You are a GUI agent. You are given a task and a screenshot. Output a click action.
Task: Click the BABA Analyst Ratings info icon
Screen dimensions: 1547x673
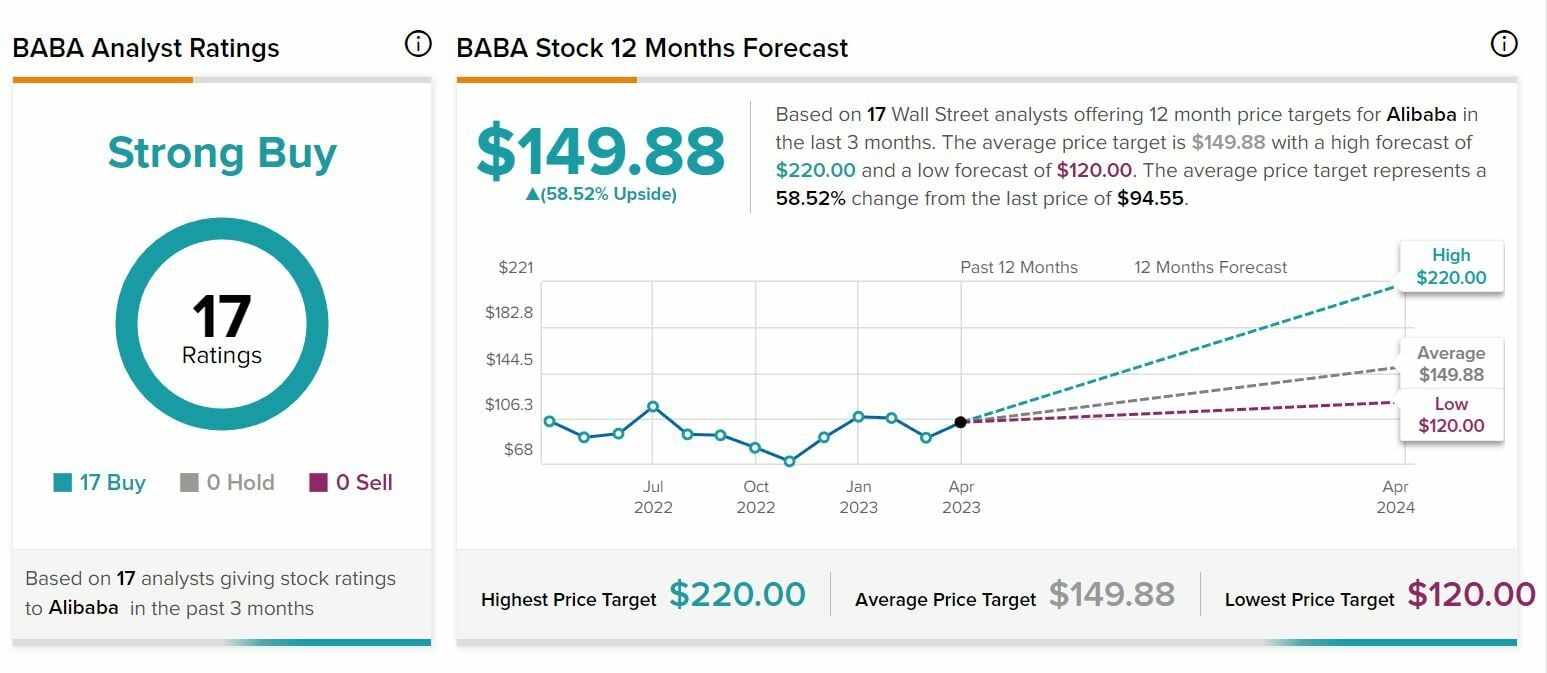tap(418, 44)
